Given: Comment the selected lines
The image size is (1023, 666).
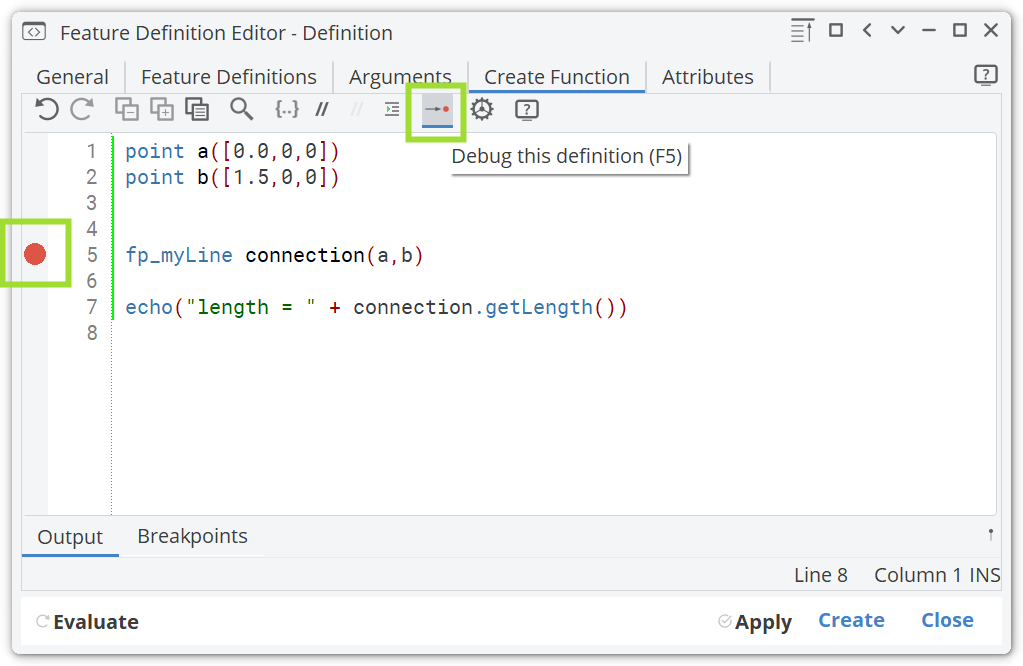Looking at the screenshot, I should (x=322, y=109).
